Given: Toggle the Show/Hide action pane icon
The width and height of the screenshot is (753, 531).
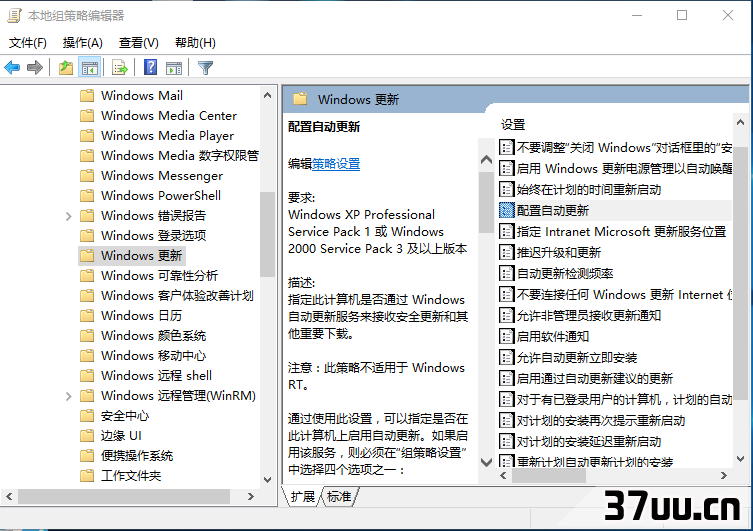Looking at the screenshot, I should pyautogui.click(x=174, y=68).
